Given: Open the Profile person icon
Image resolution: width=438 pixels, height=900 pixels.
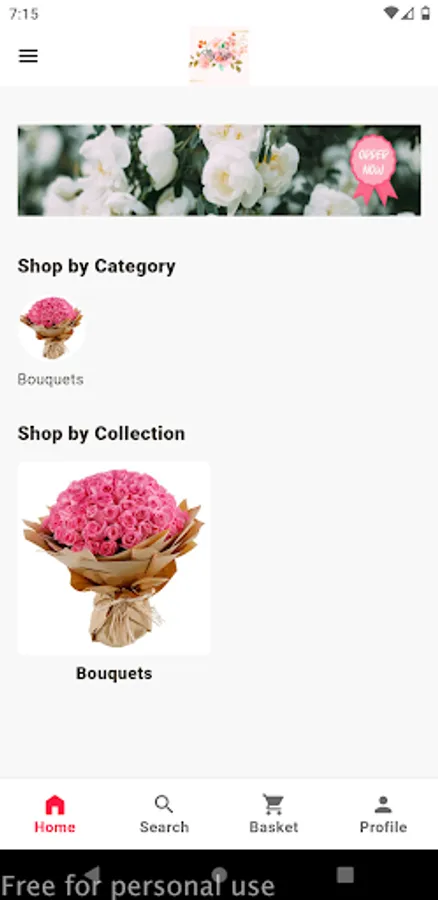Looking at the screenshot, I should [383, 805].
